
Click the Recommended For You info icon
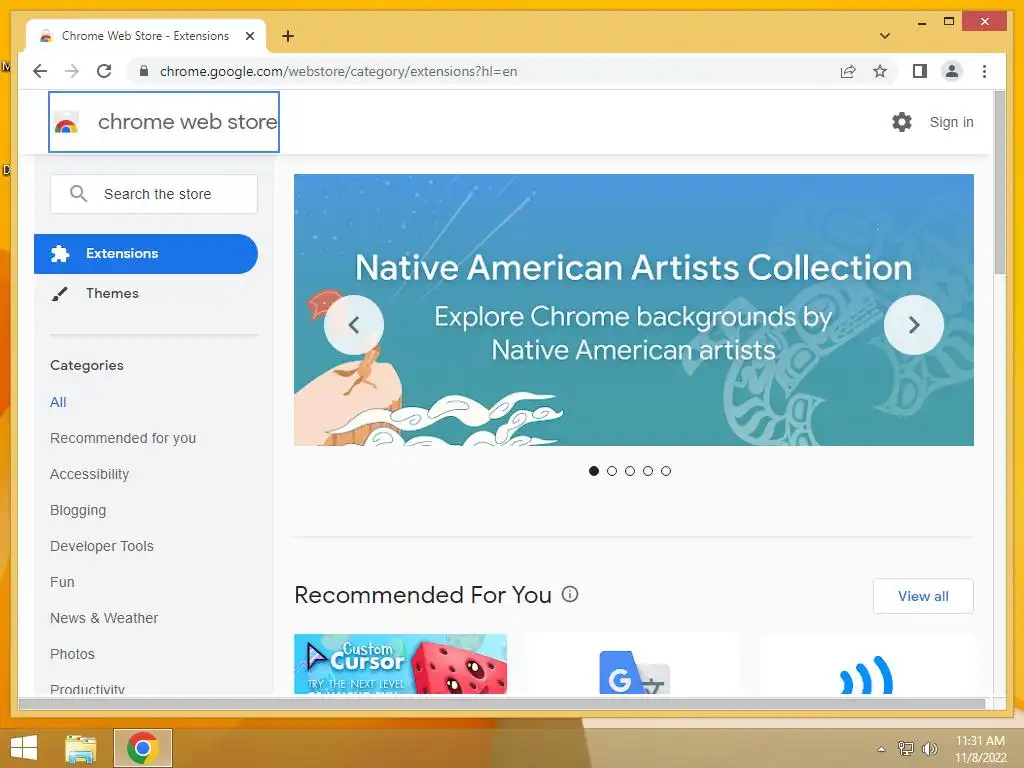tap(570, 594)
